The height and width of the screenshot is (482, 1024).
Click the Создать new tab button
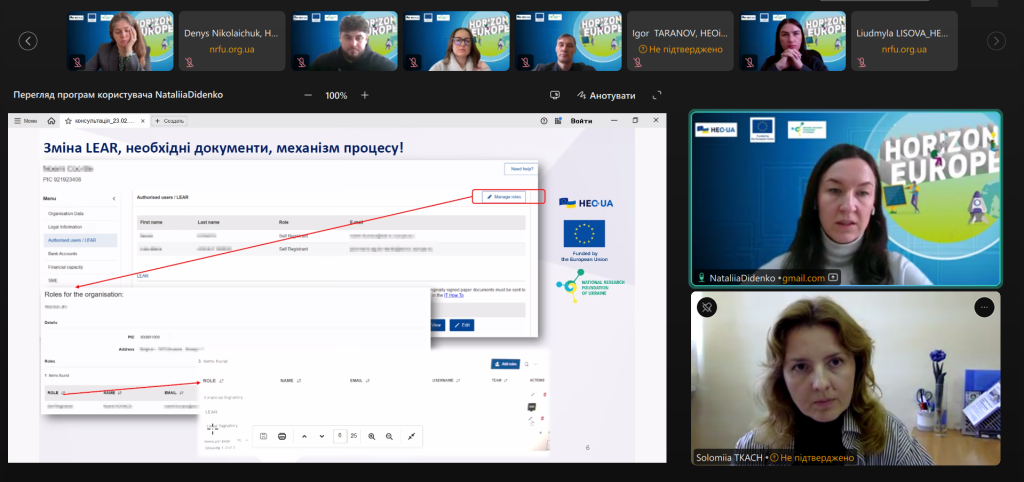(x=168, y=120)
